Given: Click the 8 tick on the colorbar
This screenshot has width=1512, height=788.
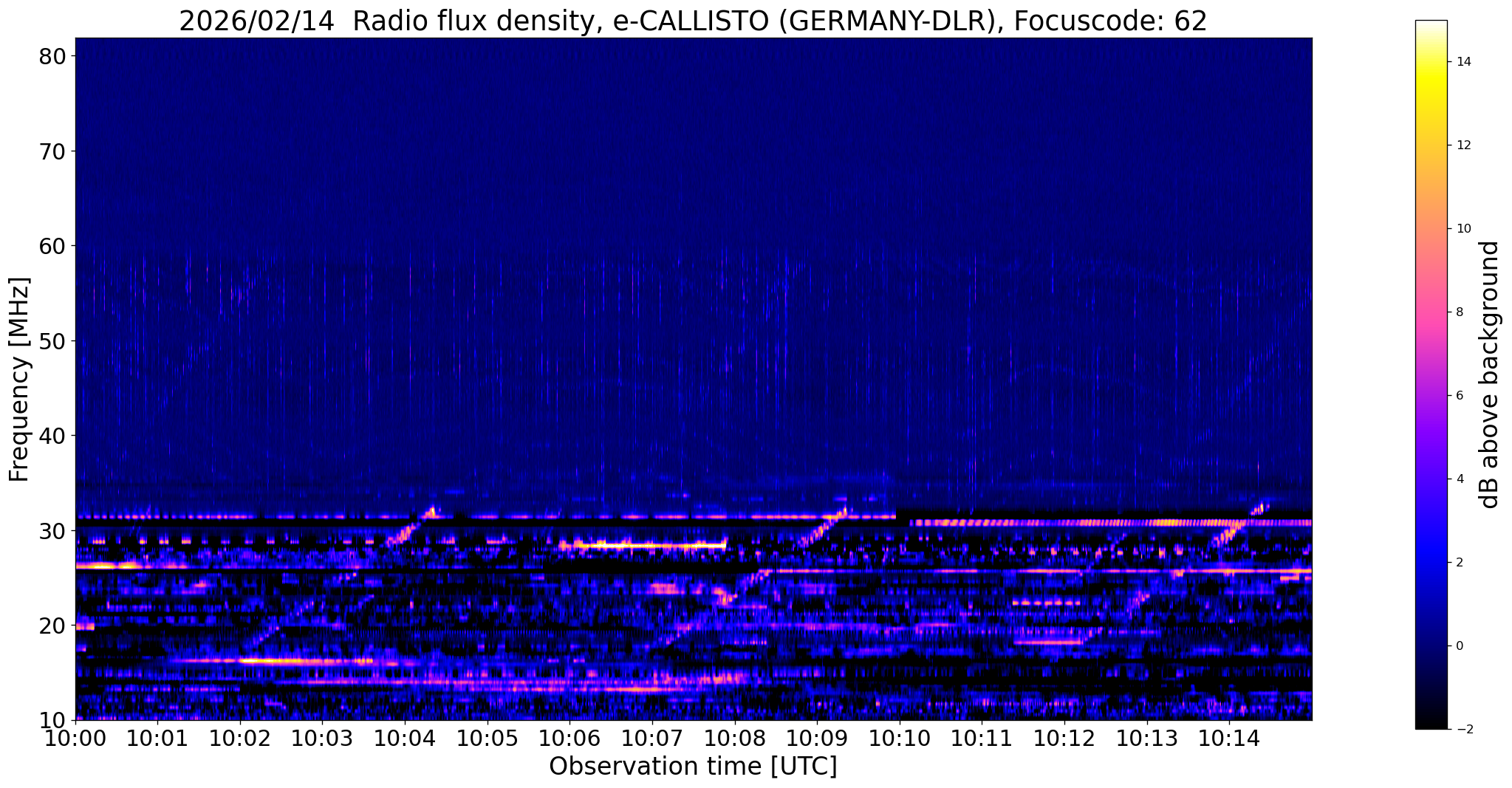Looking at the screenshot, I should coord(1458,312).
